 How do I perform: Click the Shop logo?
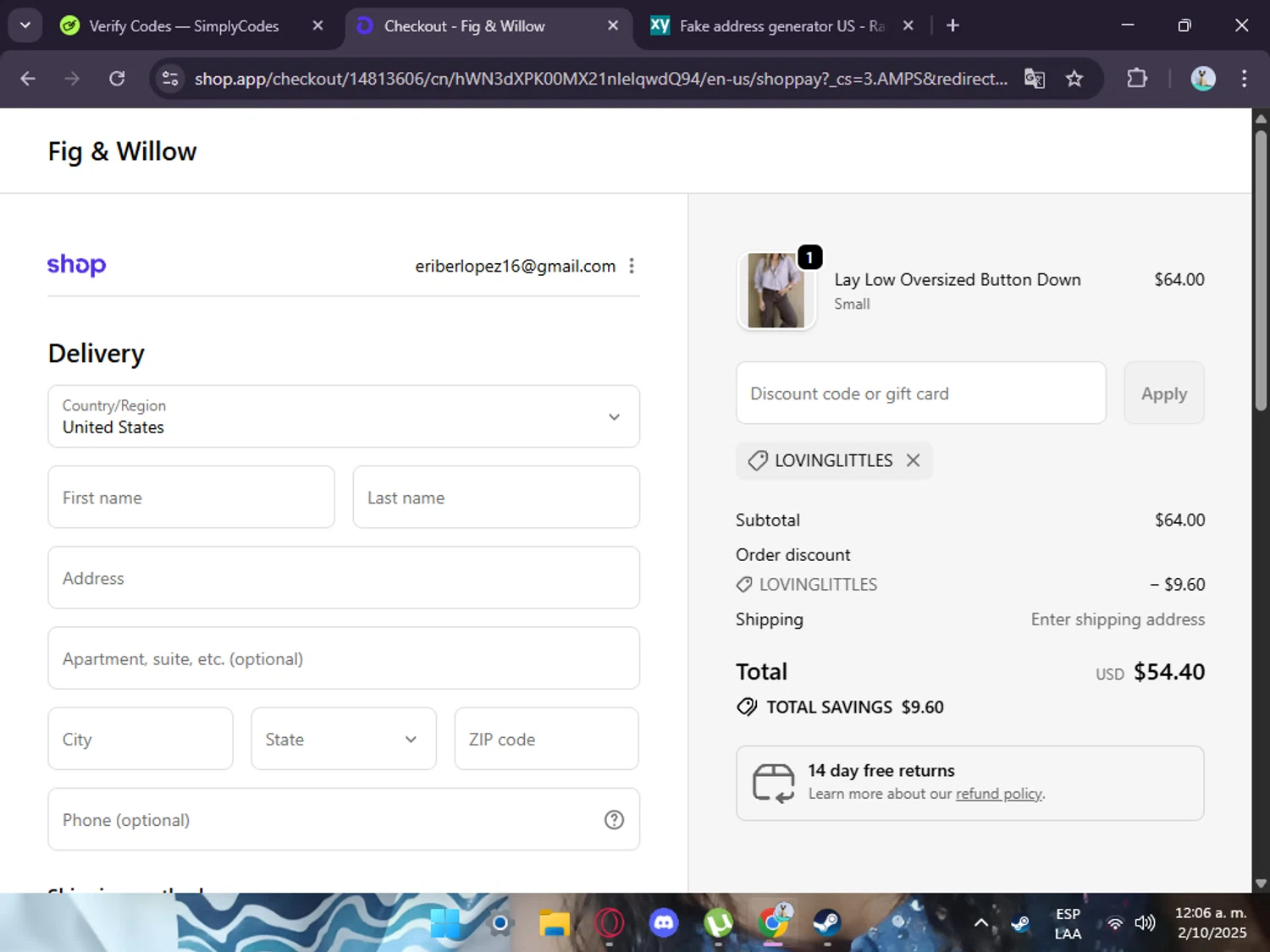coord(76,265)
